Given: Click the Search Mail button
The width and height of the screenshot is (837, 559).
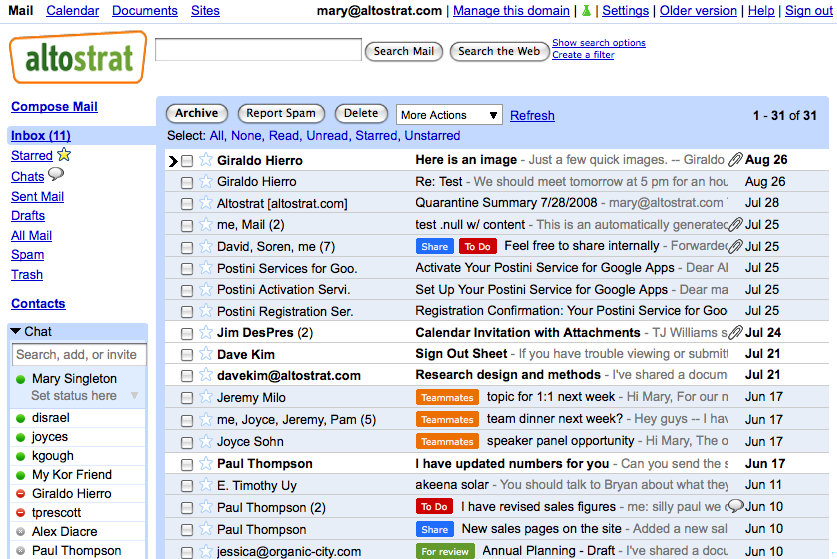Looking at the screenshot, I should 404,51.
